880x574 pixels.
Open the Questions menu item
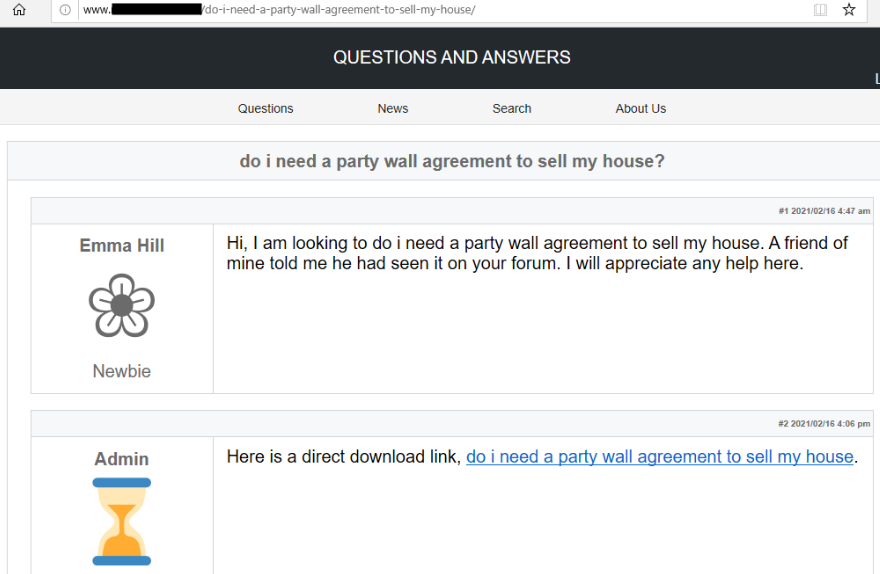point(265,108)
